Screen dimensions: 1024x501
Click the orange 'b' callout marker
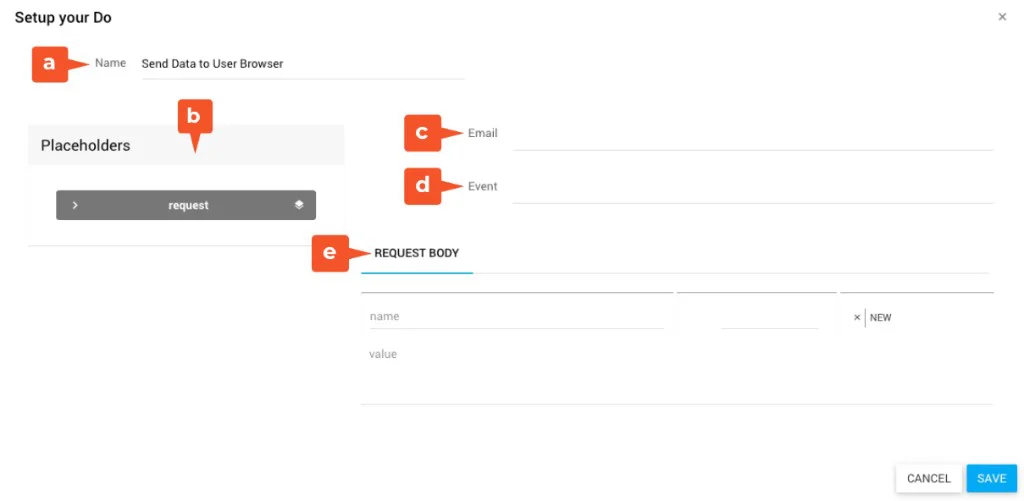click(195, 117)
